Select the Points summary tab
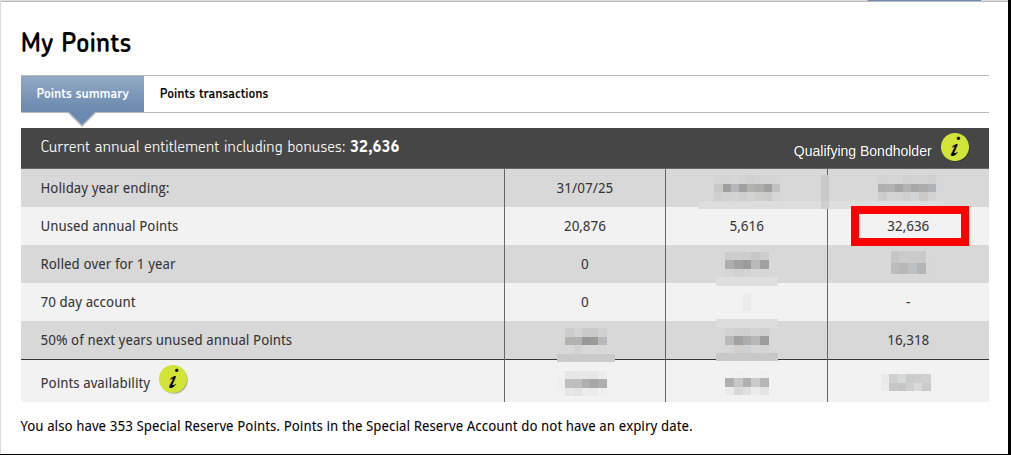The image size is (1011, 455). pyautogui.click(x=83, y=94)
